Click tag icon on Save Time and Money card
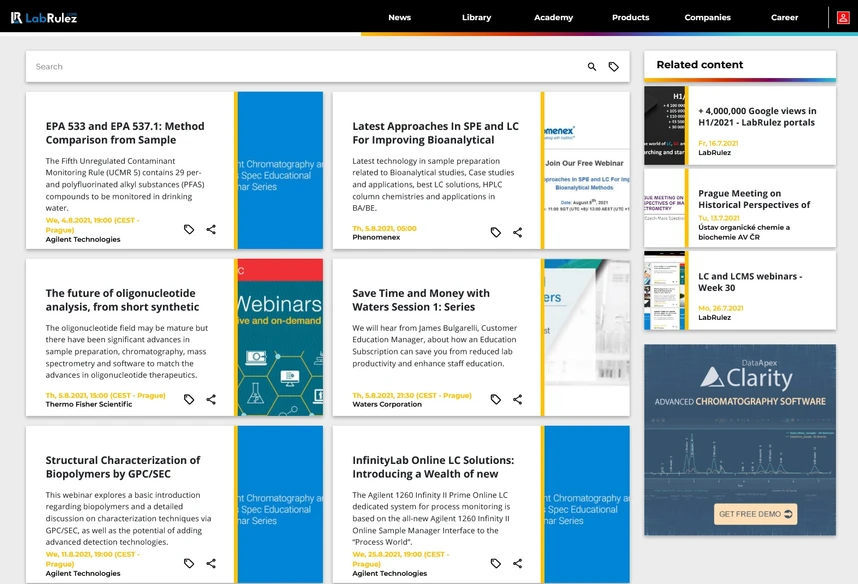This screenshot has width=858, height=584. (496, 400)
